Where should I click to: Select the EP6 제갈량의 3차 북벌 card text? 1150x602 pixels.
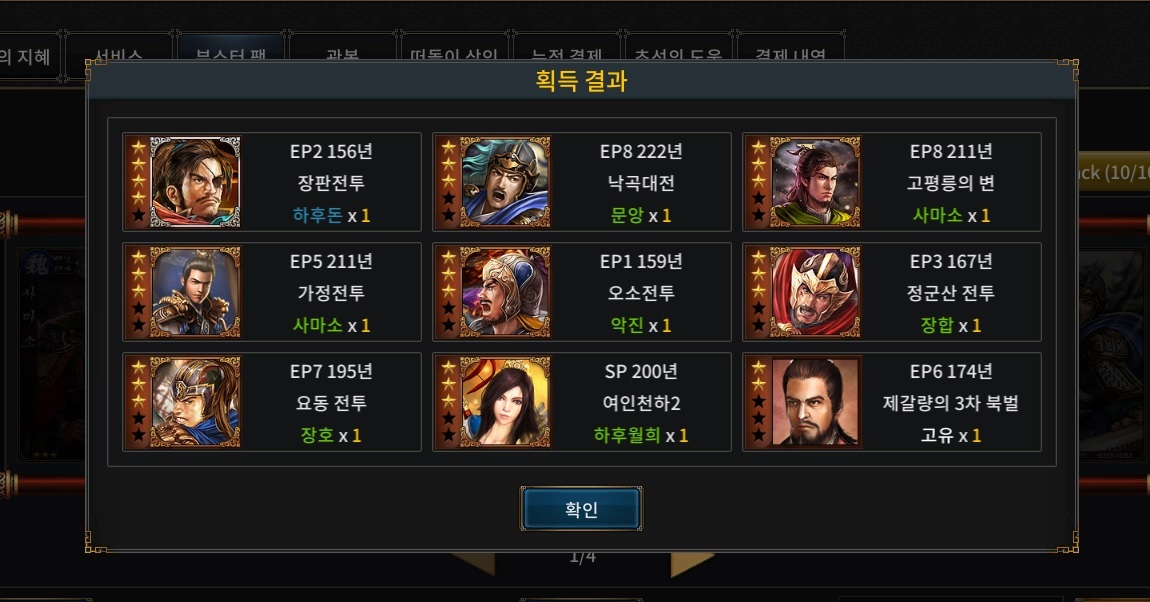click(x=951, y=387)
